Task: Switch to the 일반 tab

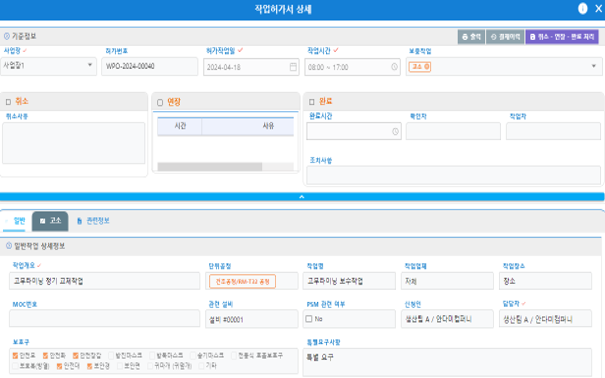Action: [x=15, y=221]
